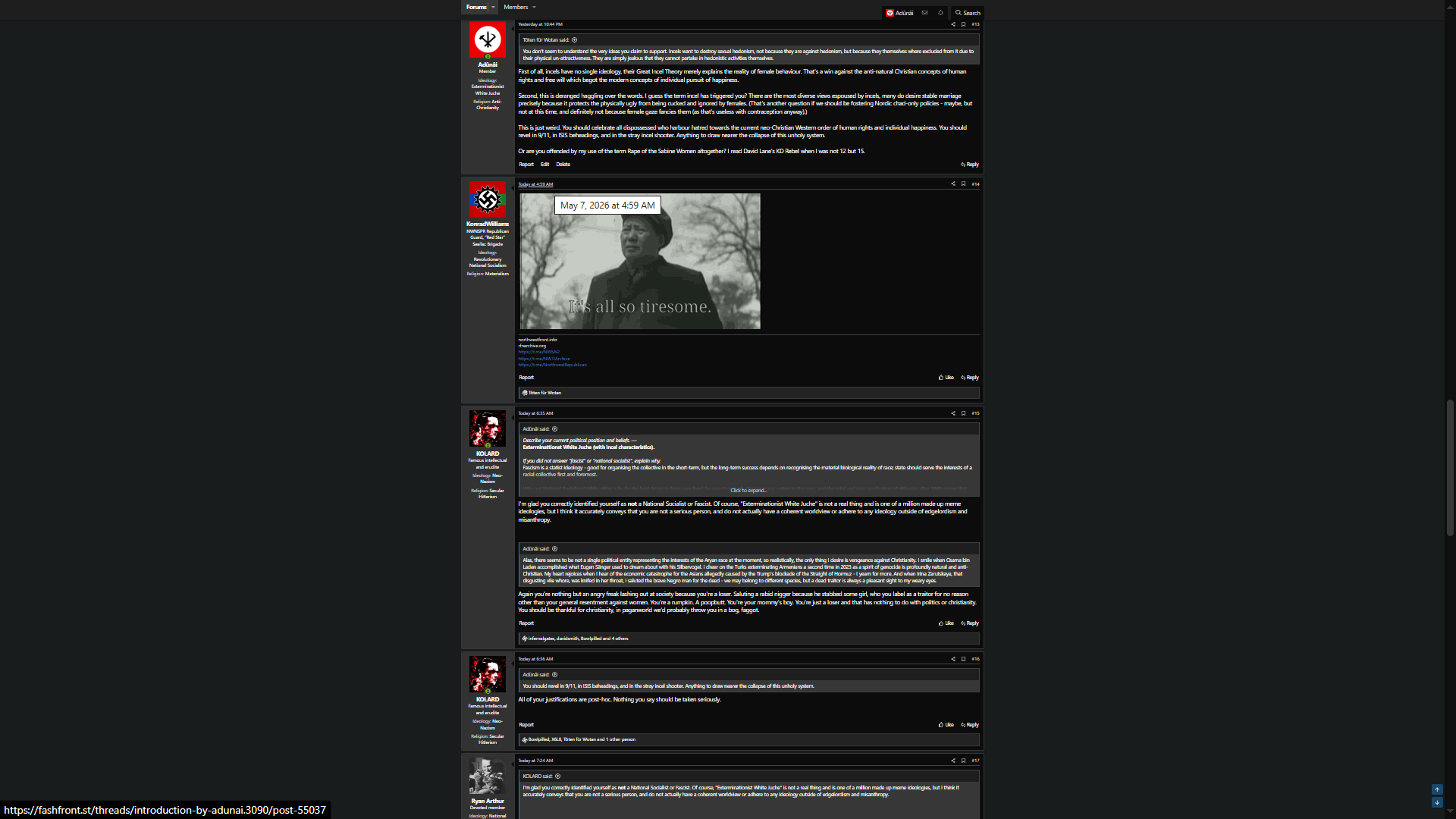Report post #15
This screenshot has width=1456, height=819.
(x=526, y=623)
